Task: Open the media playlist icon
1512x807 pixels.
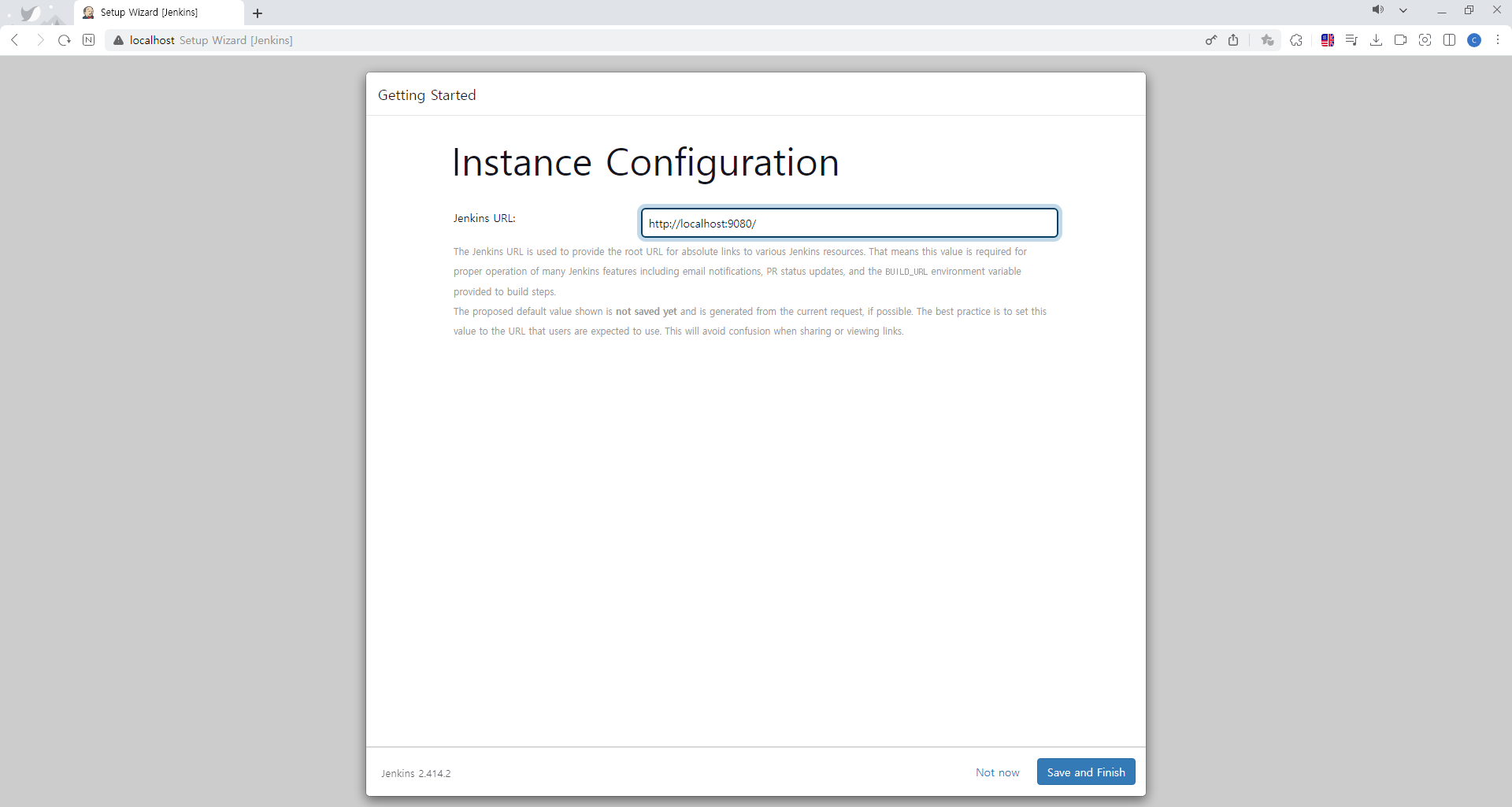Action: pos(1351,40)
